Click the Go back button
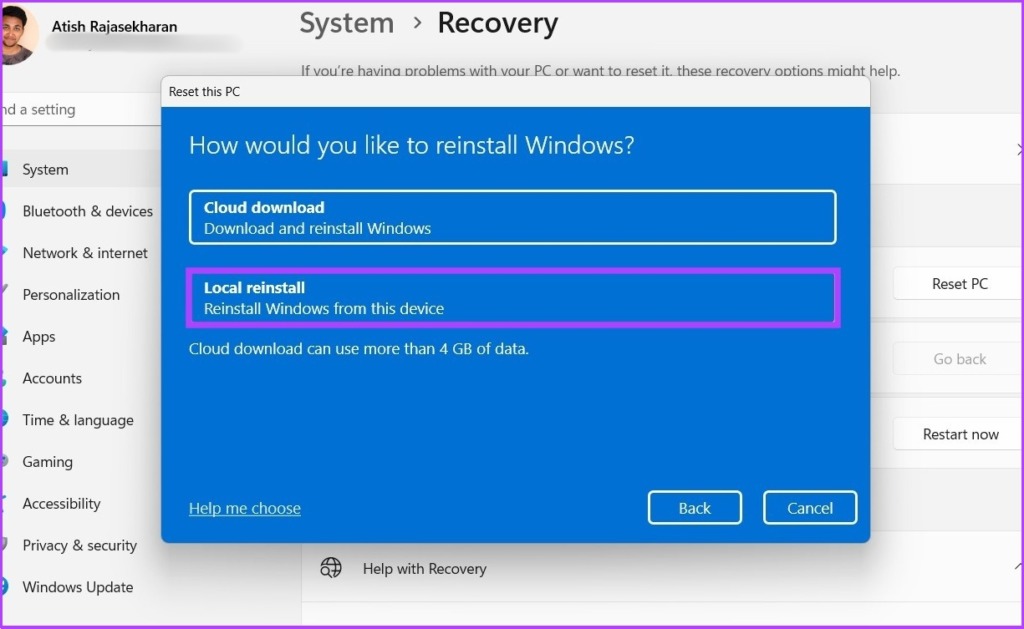This screenshot has width=1024, height=629. [x=959, y=359]
